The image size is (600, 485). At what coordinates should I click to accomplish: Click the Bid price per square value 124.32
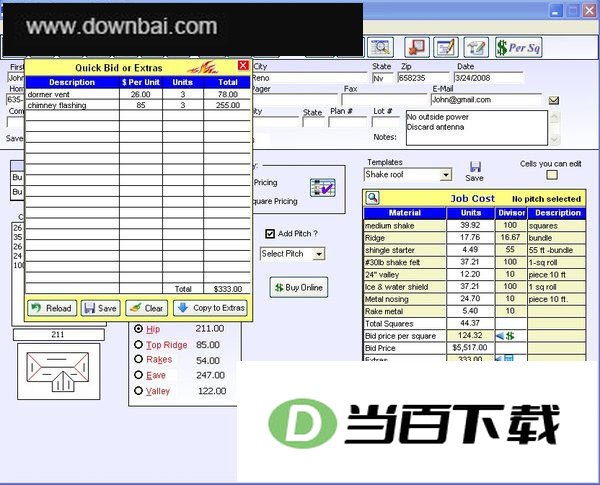470,336
